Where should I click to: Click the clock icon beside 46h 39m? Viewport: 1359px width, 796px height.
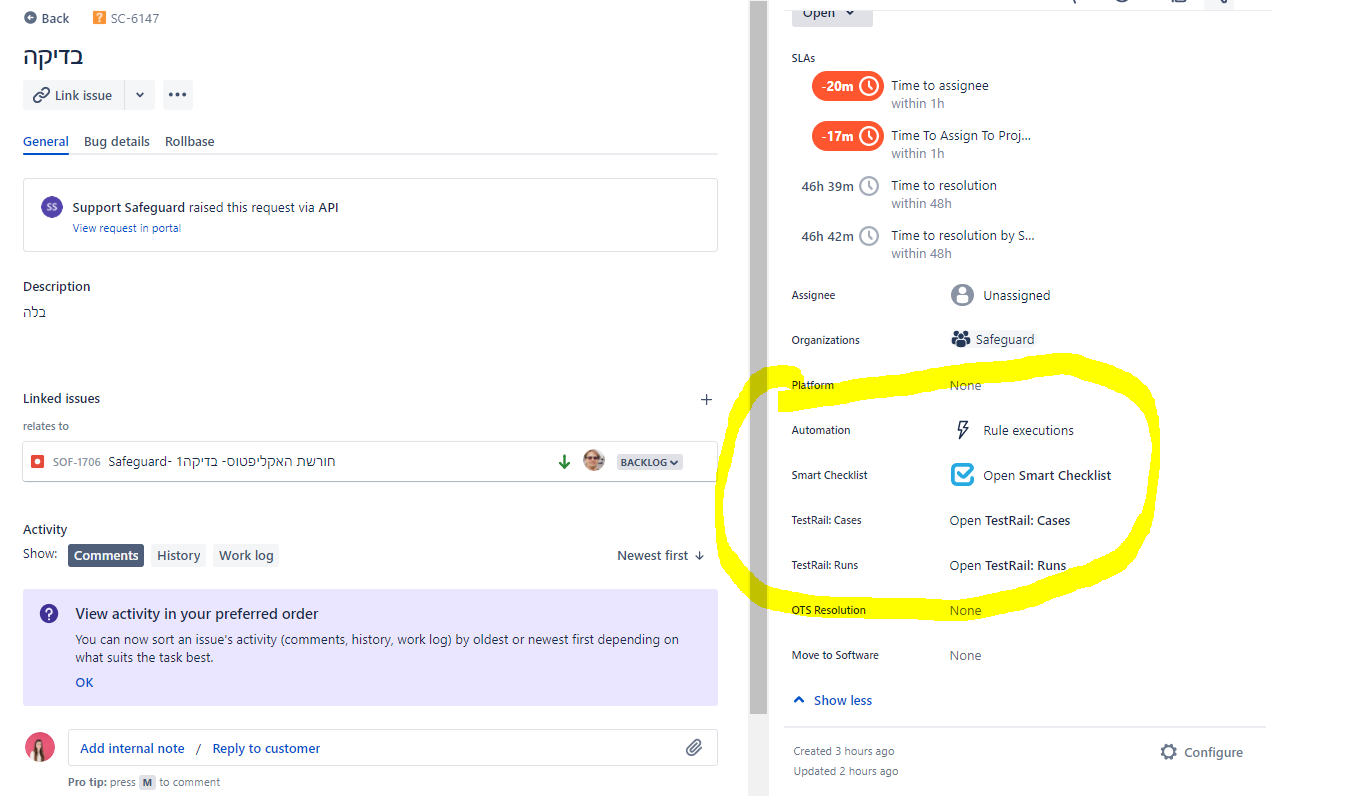(870, 186)
